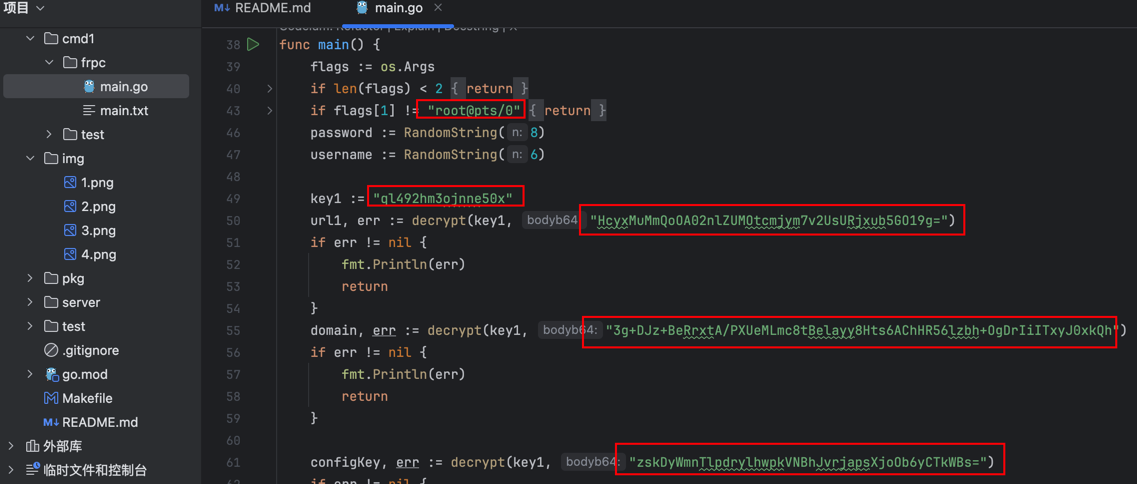Viewport: 1137px width, 484px height.
Task: Click the key1 string "ql492hm3ojnne50x"
Action: coord(444,197)
